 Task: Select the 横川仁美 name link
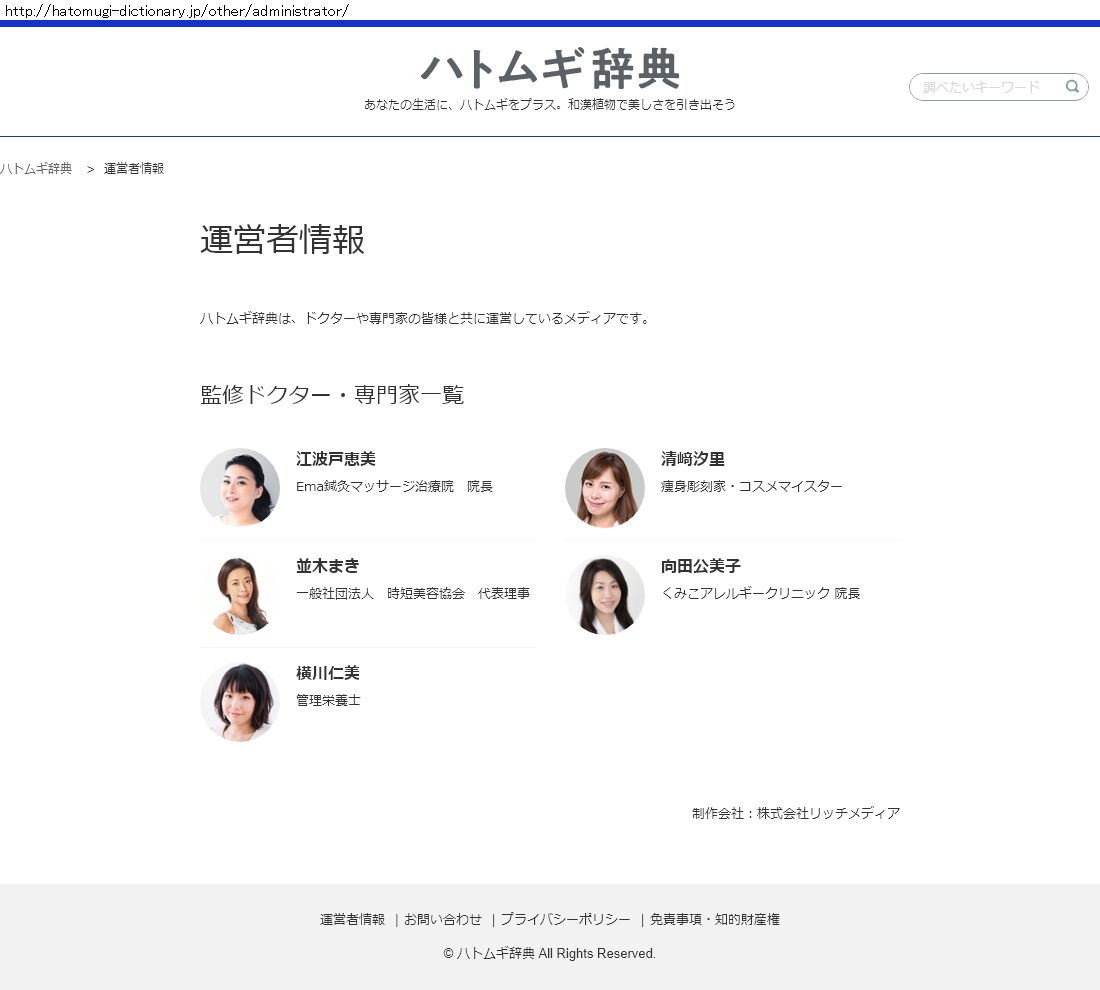click(328, 673)
